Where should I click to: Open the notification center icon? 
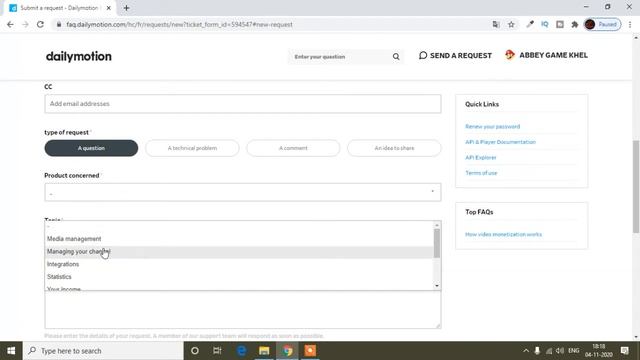[624, 351]
